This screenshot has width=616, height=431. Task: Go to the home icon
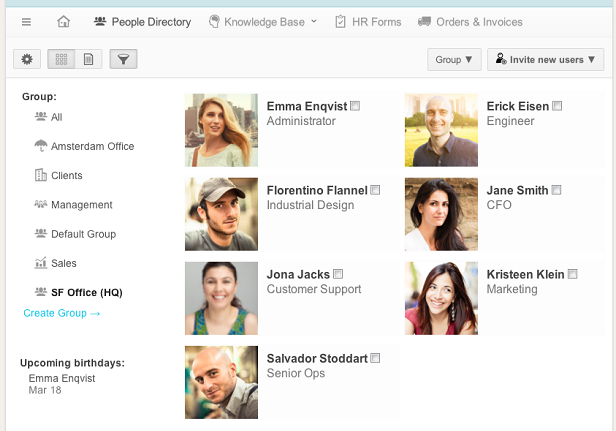click(63, 22)
